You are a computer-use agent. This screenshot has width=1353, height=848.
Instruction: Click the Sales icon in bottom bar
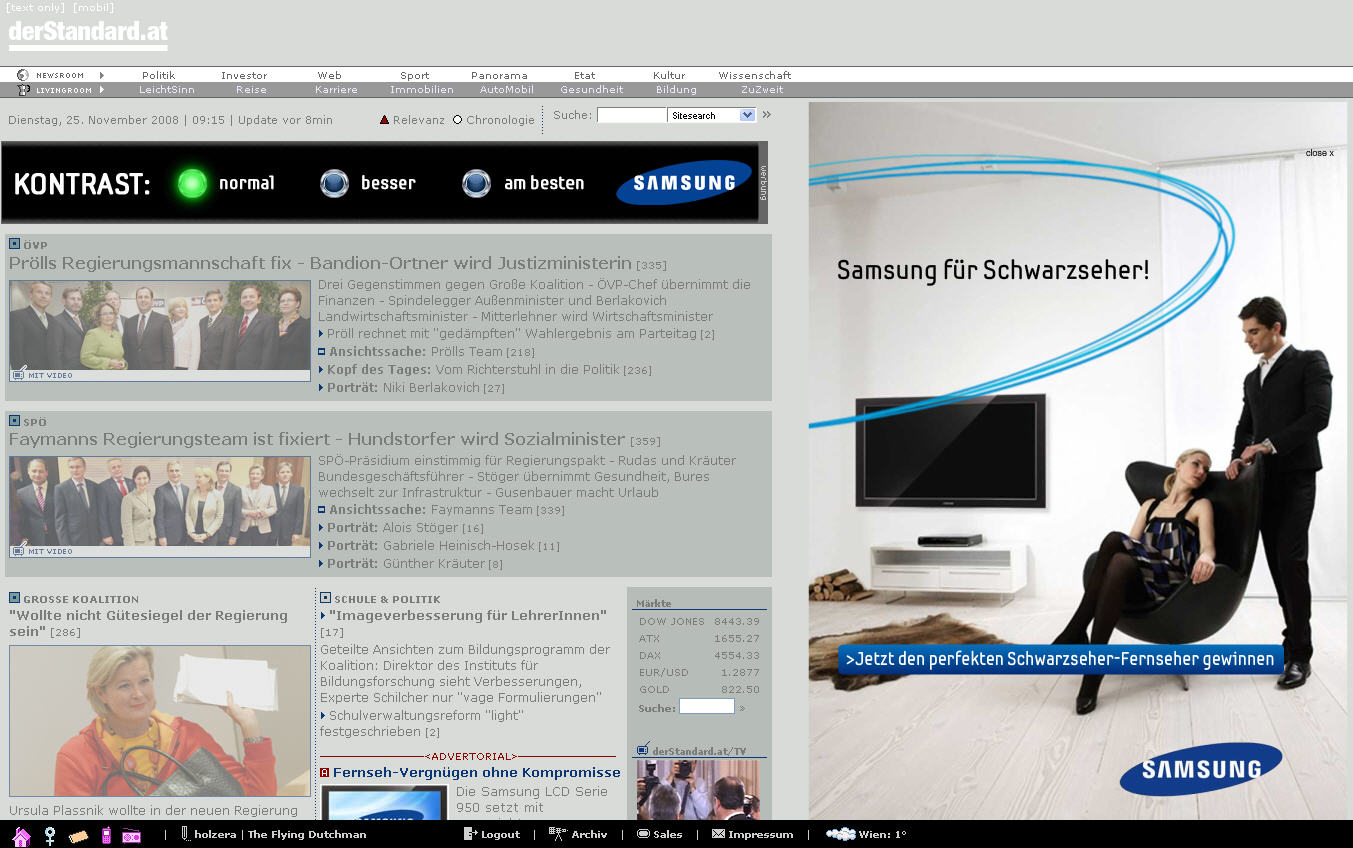point(644,834)
